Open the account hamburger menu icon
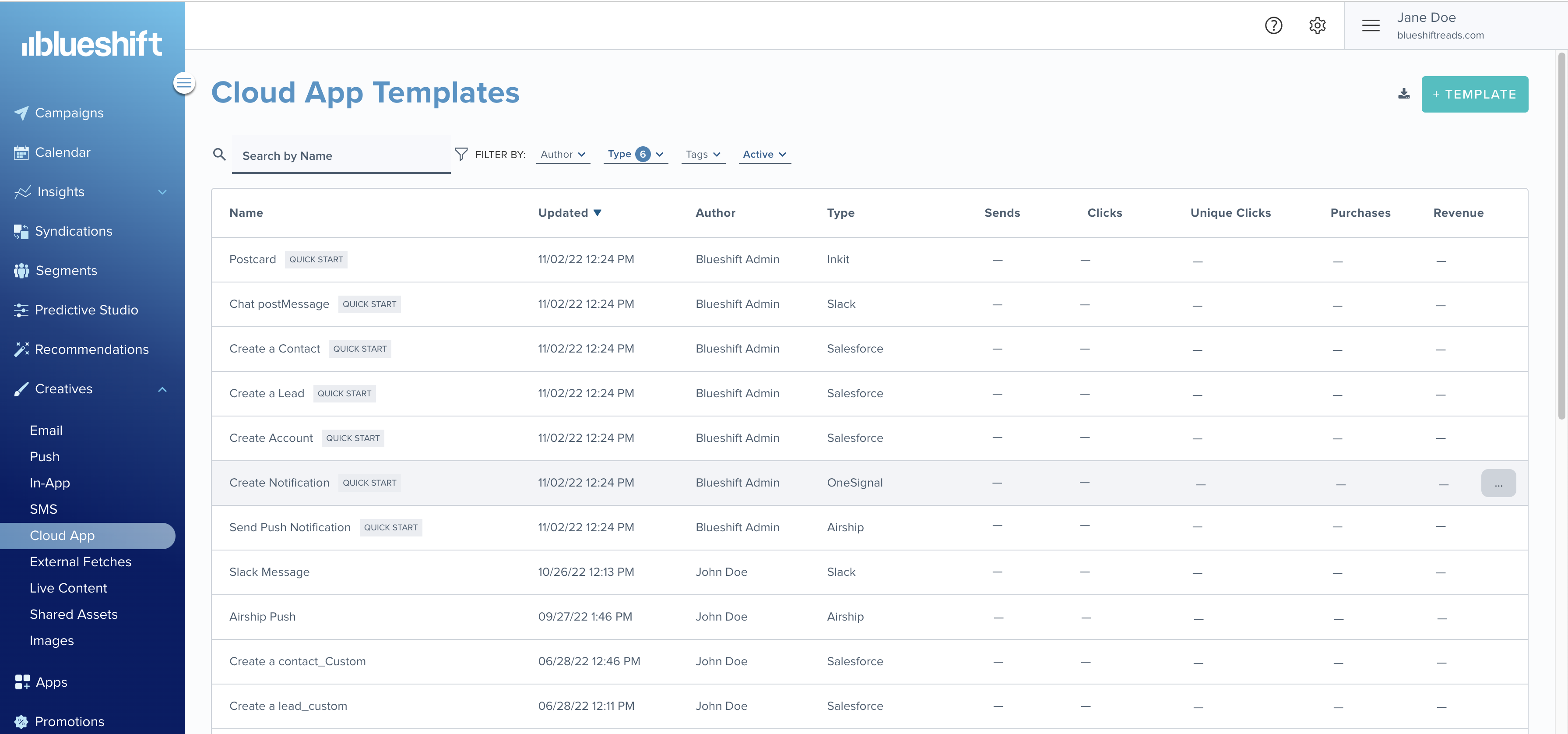Viewport: 1568px width, 734px height. (x=1371, y=25)
